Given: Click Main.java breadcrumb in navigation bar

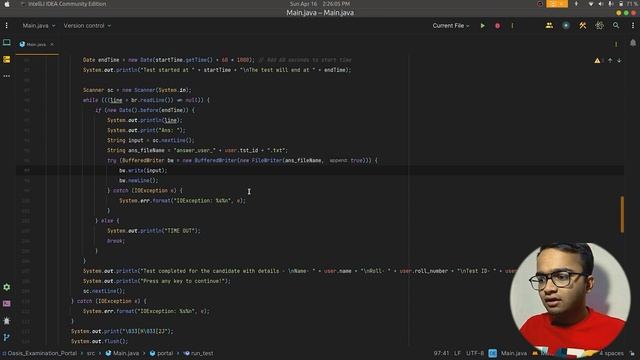Looking at the screenshot, I should [122, 353].
